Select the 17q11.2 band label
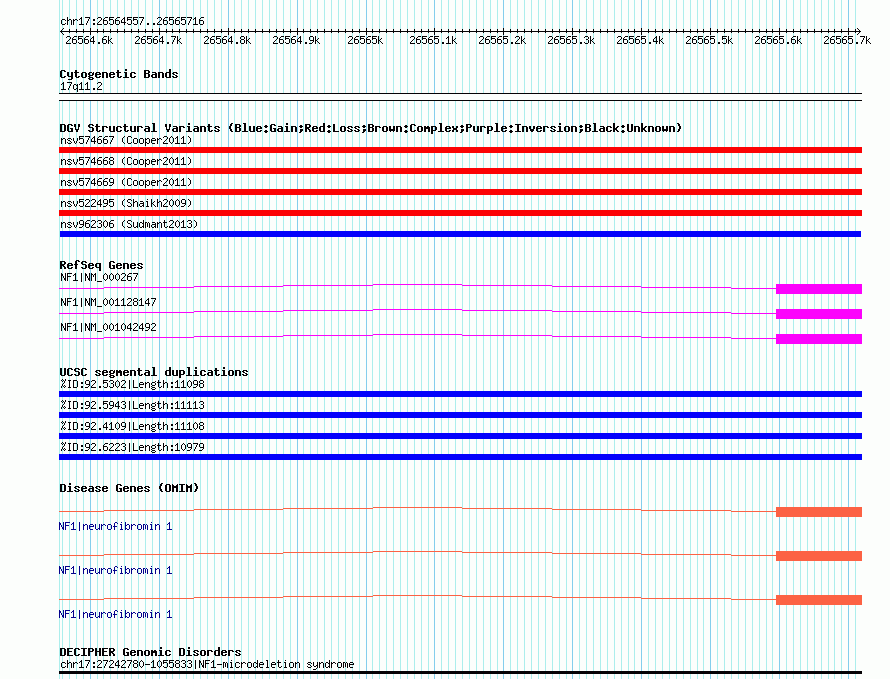Screen dimensions: 890x679 click(81, 86)
